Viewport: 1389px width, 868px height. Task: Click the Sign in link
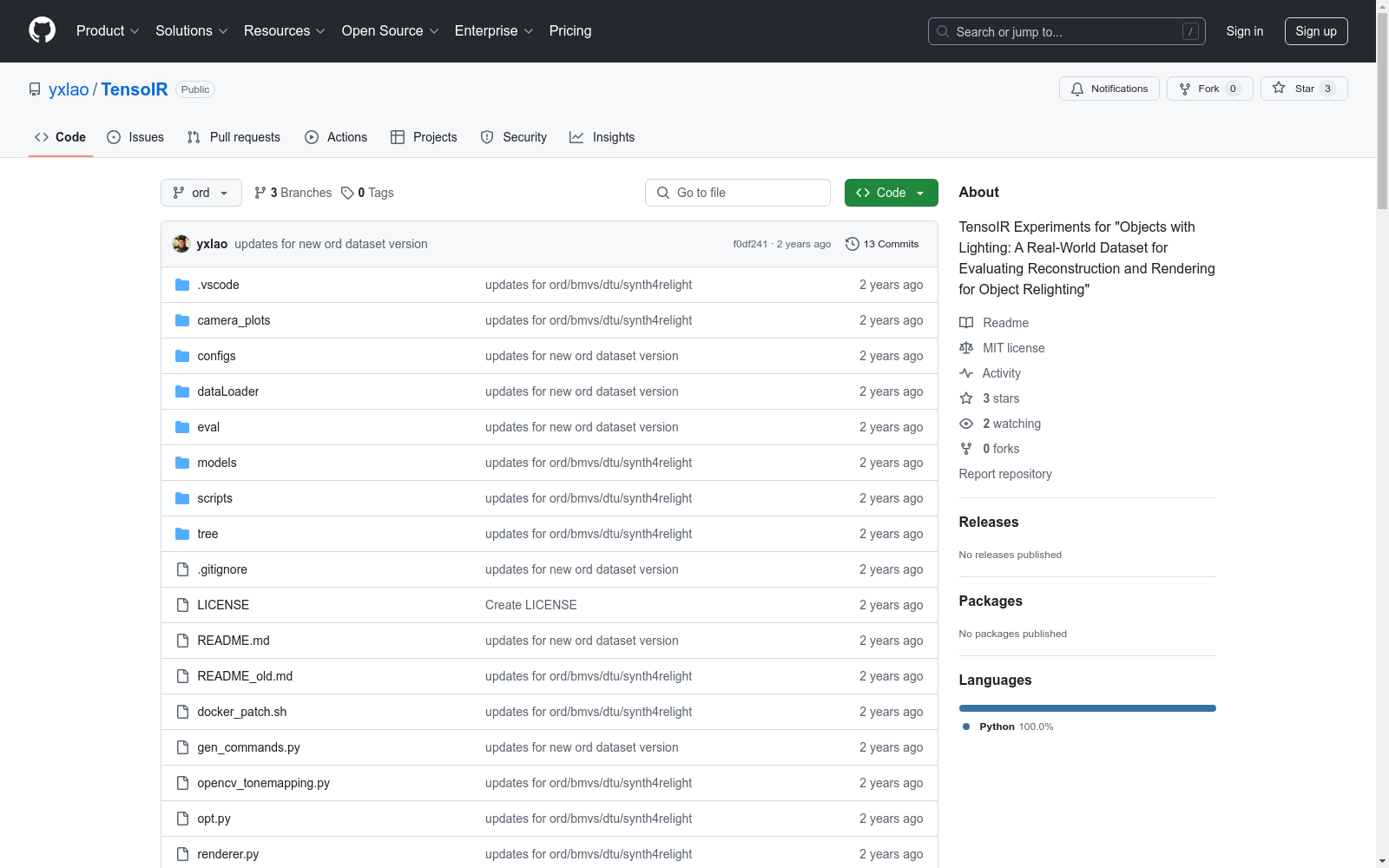(x=1245, y=31)
